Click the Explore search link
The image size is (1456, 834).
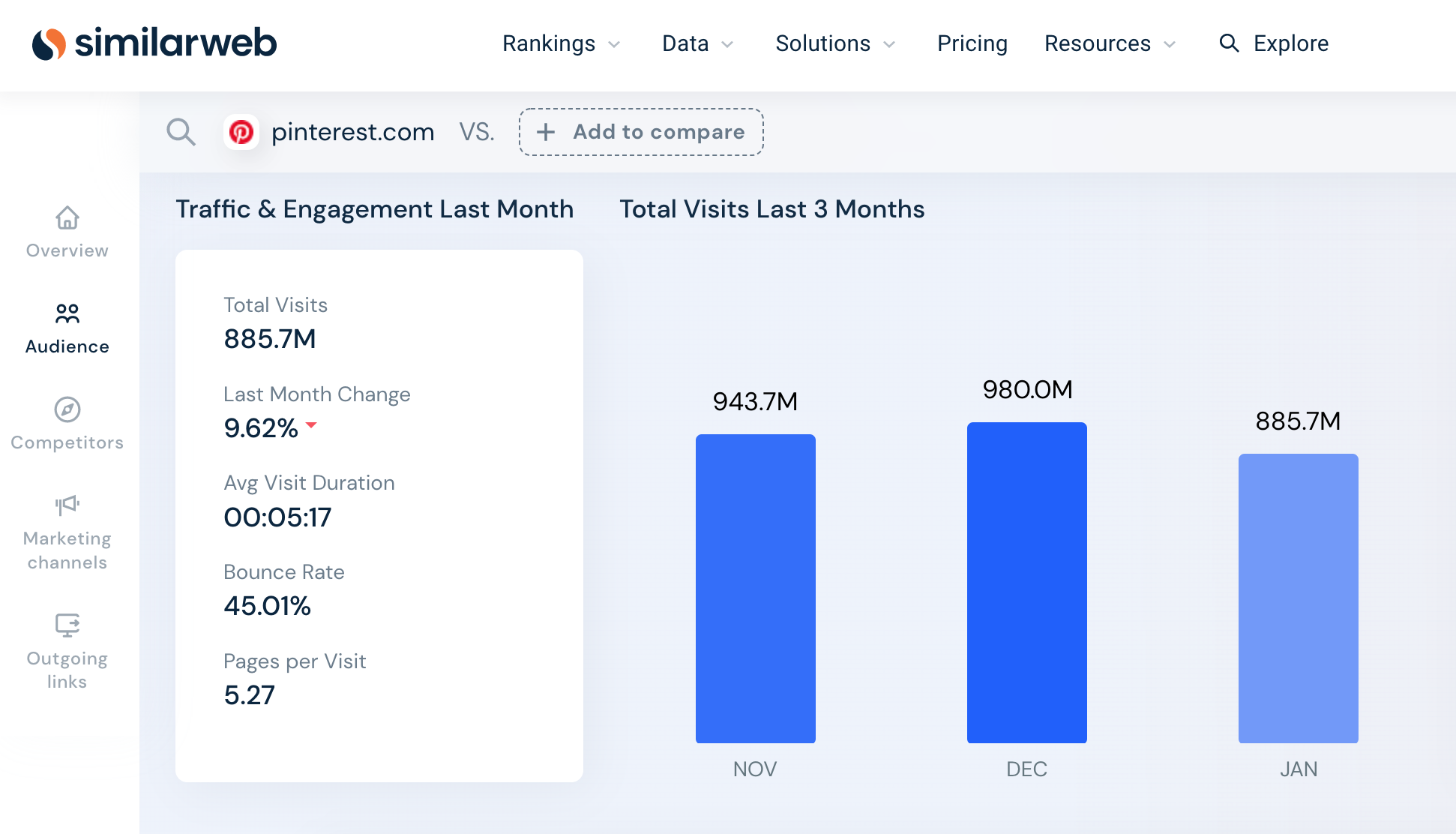[x=1274, y=43]
